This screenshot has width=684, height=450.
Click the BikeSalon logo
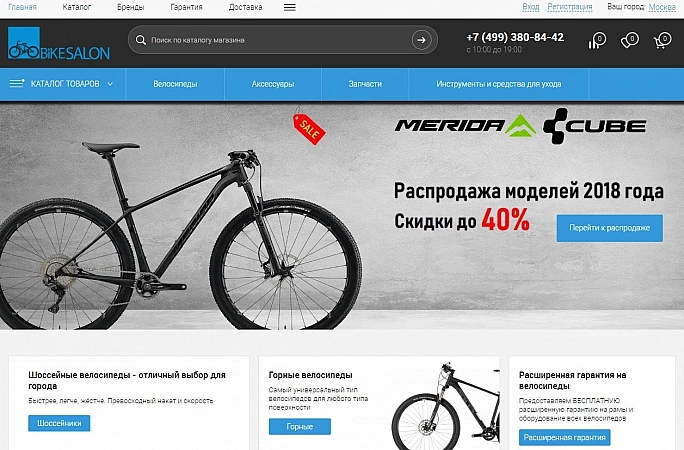pos(59,43)
